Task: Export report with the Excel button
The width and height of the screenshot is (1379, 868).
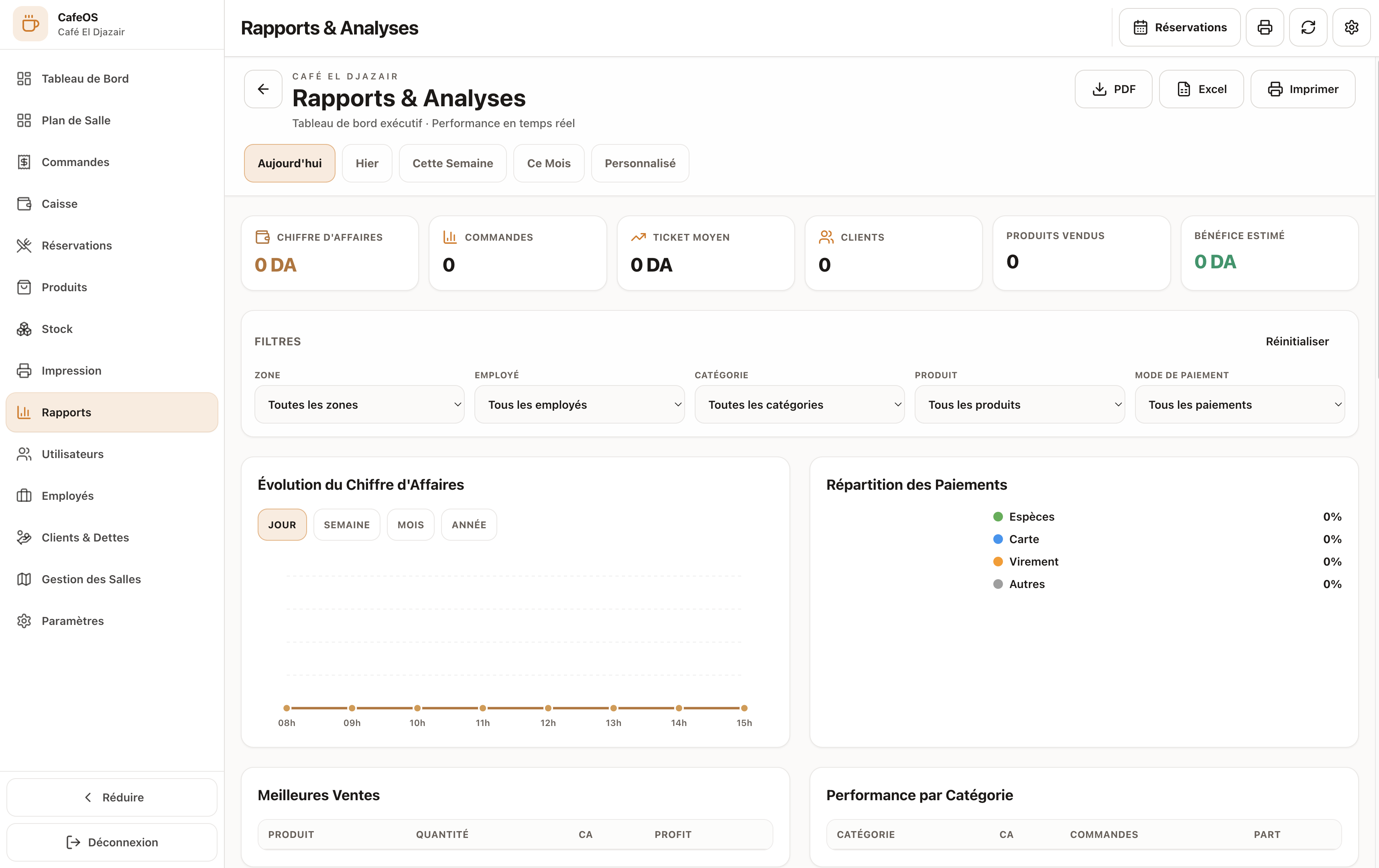Action: click(1201, 89)
